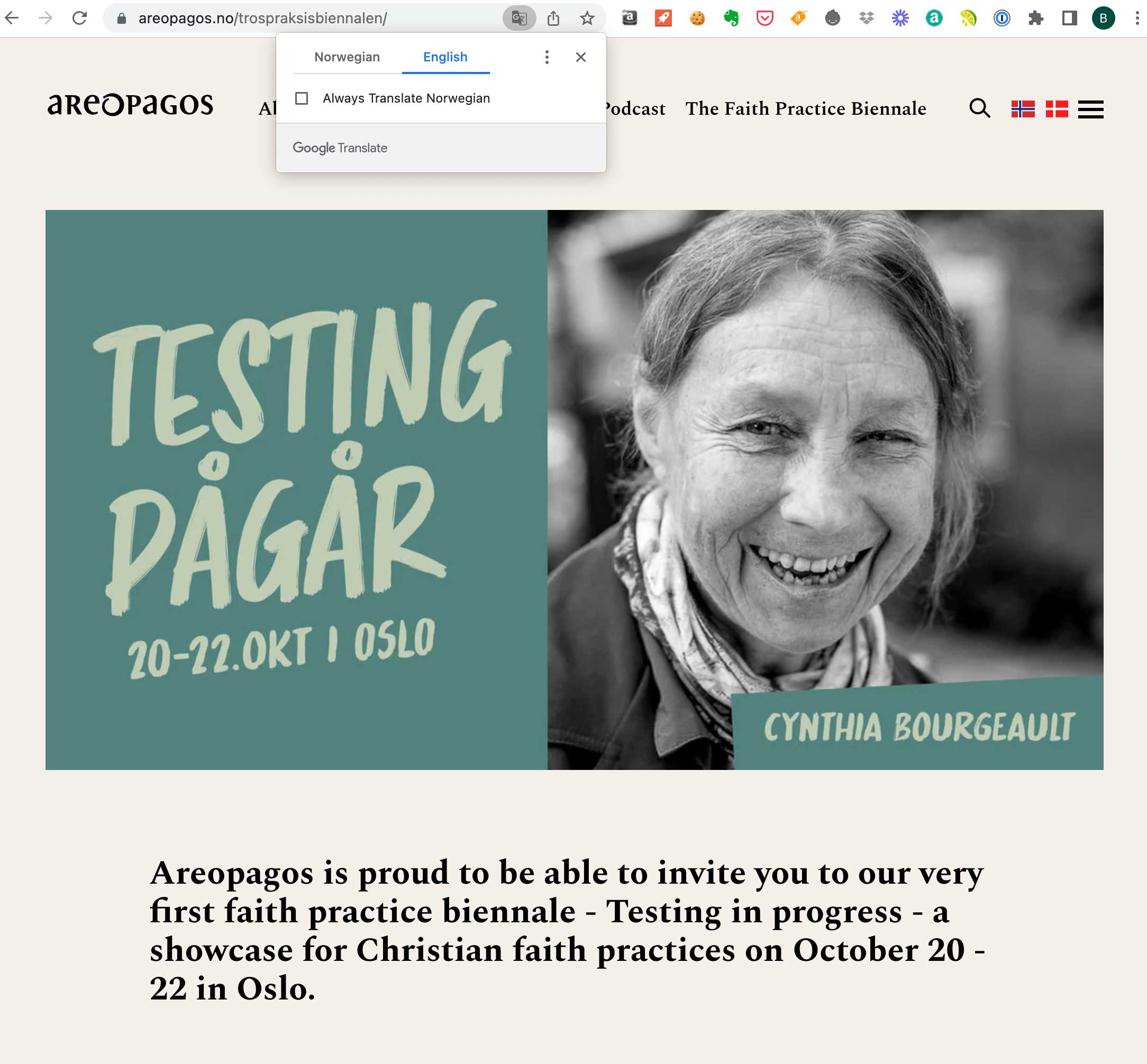Reload the page

pos(79,19)
